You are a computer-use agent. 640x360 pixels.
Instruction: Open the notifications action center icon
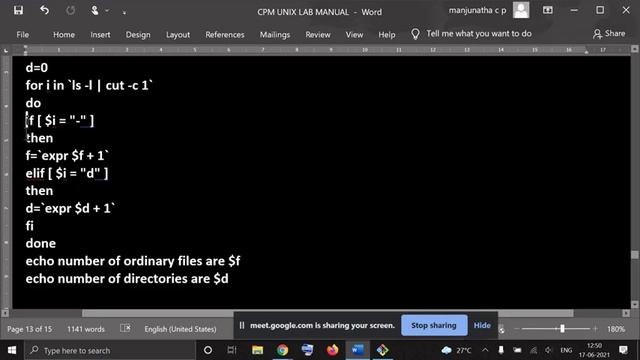click(x=623, y=350)
